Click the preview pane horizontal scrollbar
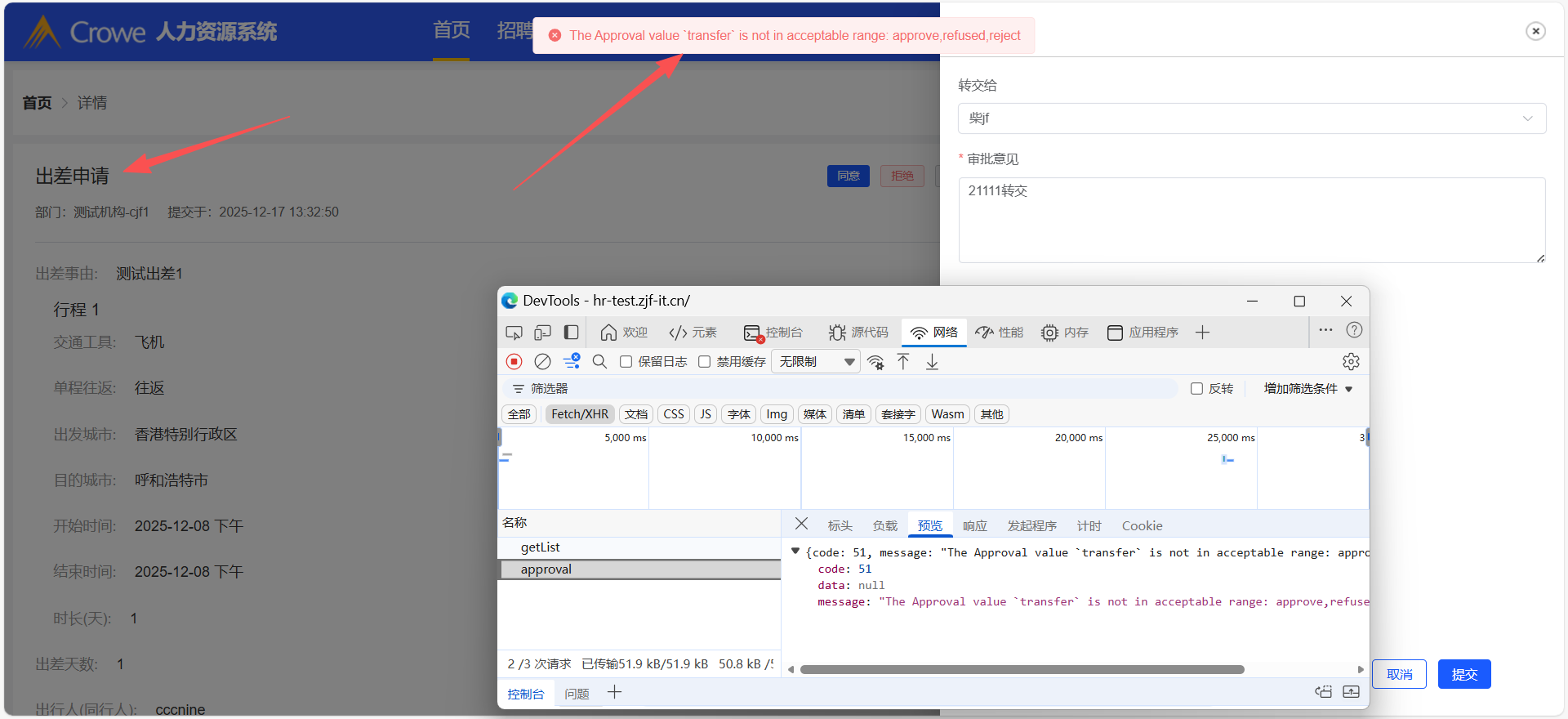1568x719 pixels. pos(1022,669)
